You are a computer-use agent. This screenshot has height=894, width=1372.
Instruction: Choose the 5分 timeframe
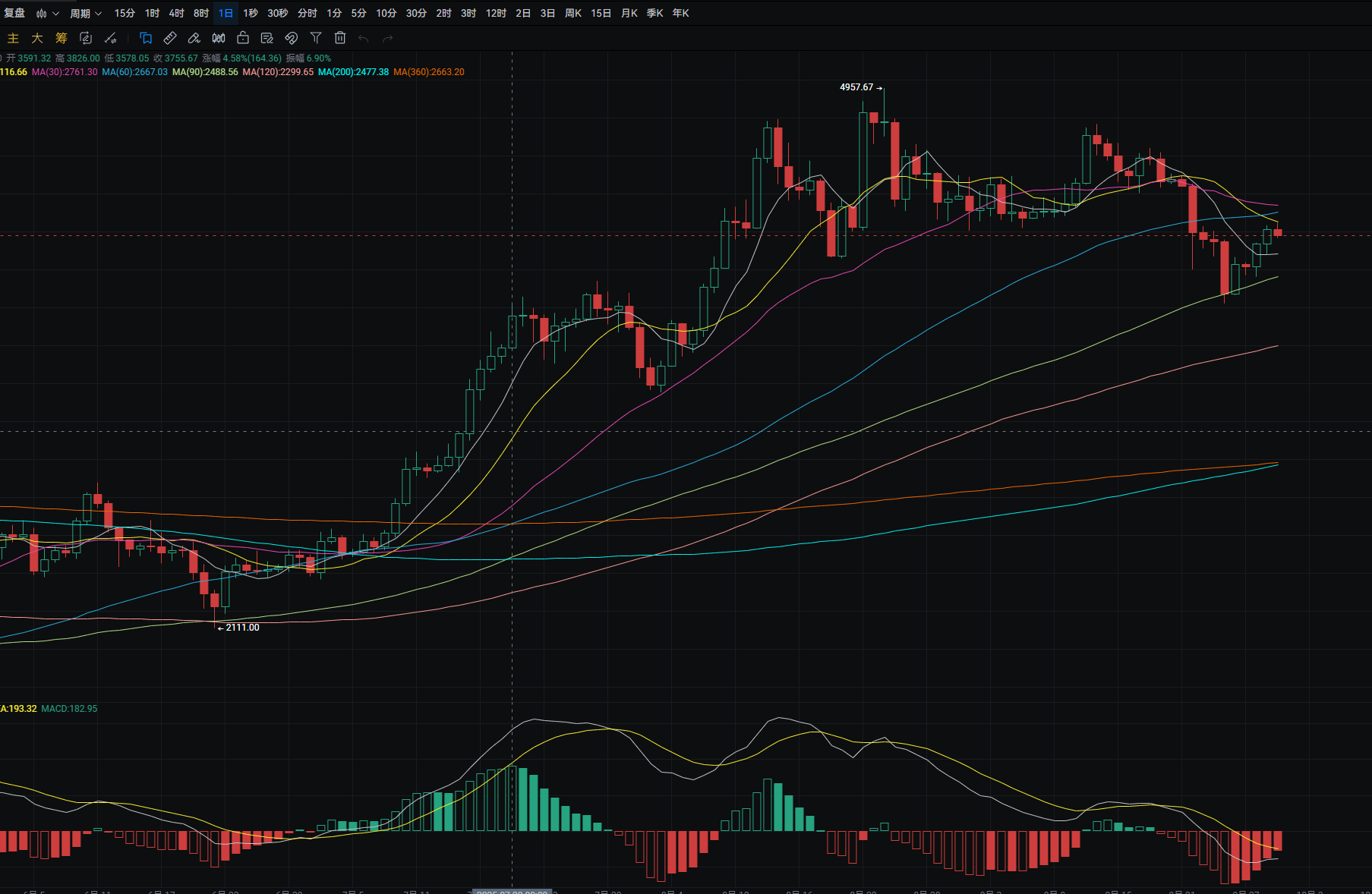click(358, 13)
